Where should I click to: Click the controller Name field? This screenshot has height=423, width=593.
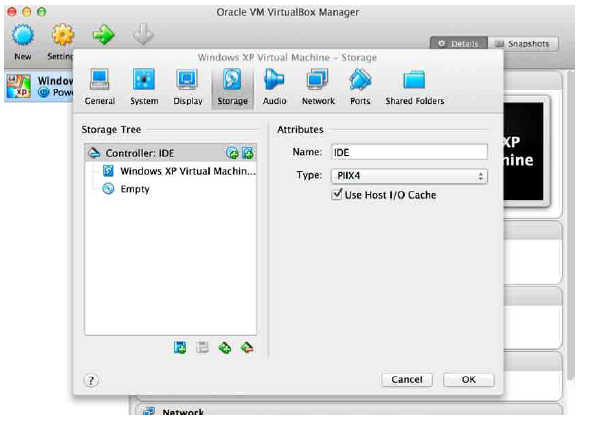[409, 152]
